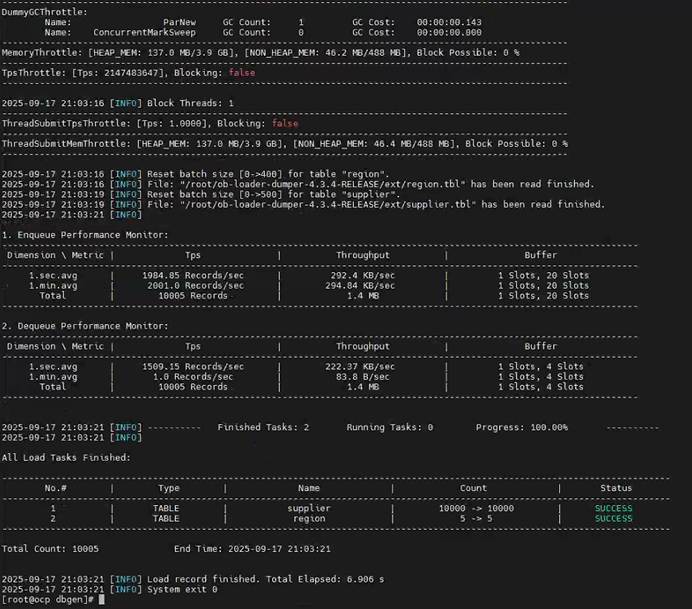Click the DummyGCThrottle: heading text

tap(45, 12)
